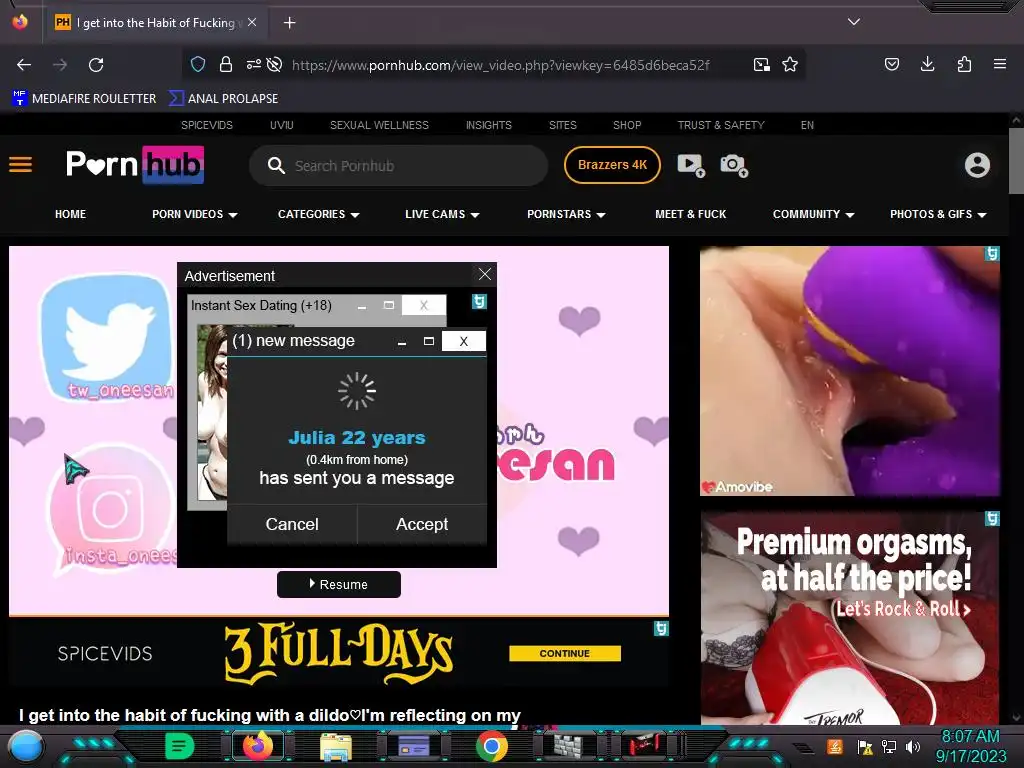The height and width of the screenshot is (768, 1024).
Task: Open TRUST & SAFETY link
Action: (721, 125)
